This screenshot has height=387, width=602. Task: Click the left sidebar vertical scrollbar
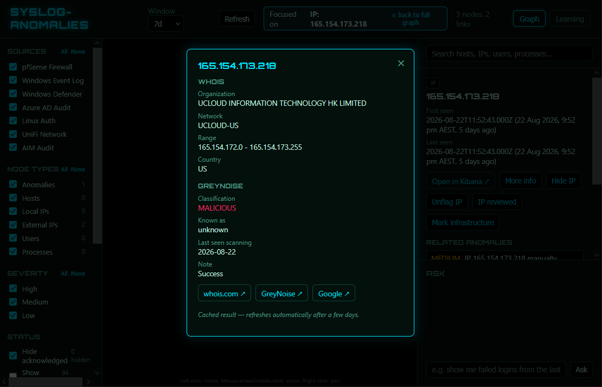(x=97, y=146)
